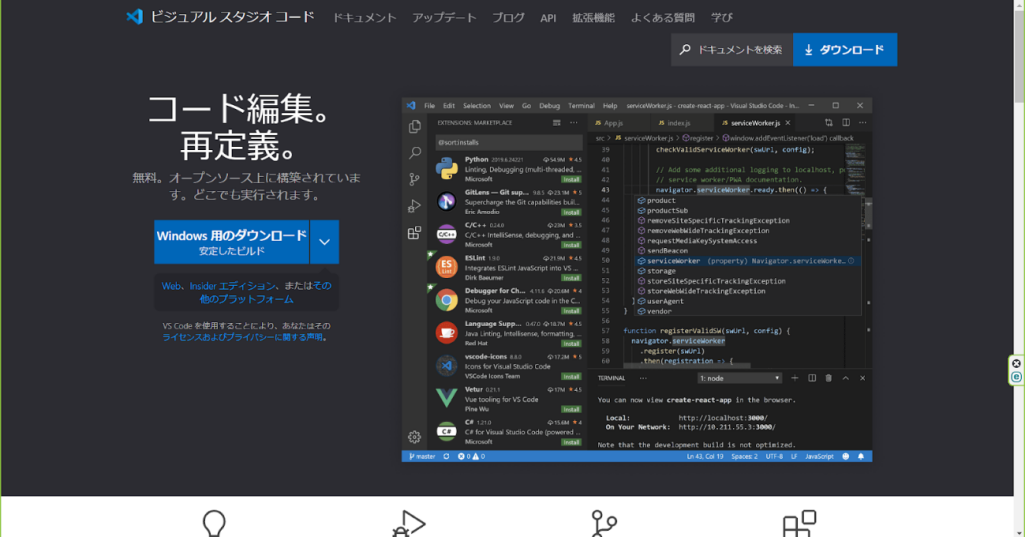This screenshot has width=1025, height=537.
Task: Open the 拡張機能 nav link
Action: [593, 18]
